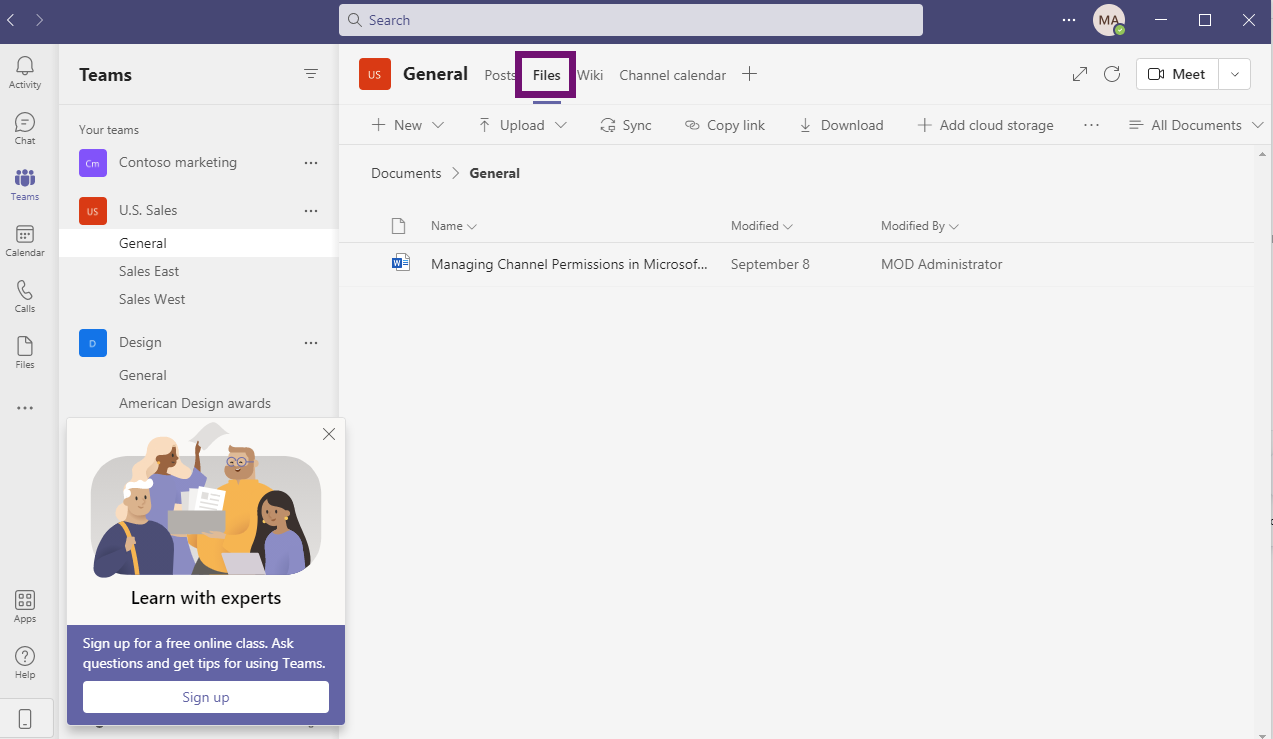
Task: Open the Managing Channel Permissions document
Action: tap(569, 264)
